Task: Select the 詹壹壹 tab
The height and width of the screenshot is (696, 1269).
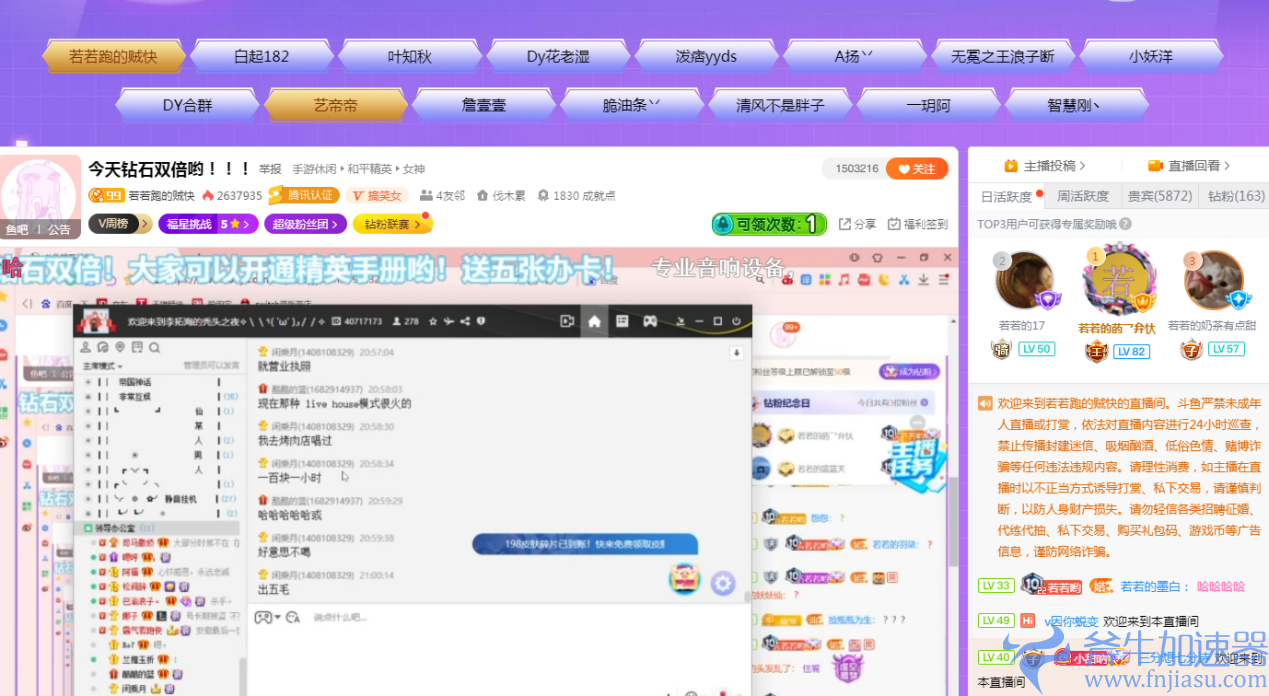Action: click(484, 105)
